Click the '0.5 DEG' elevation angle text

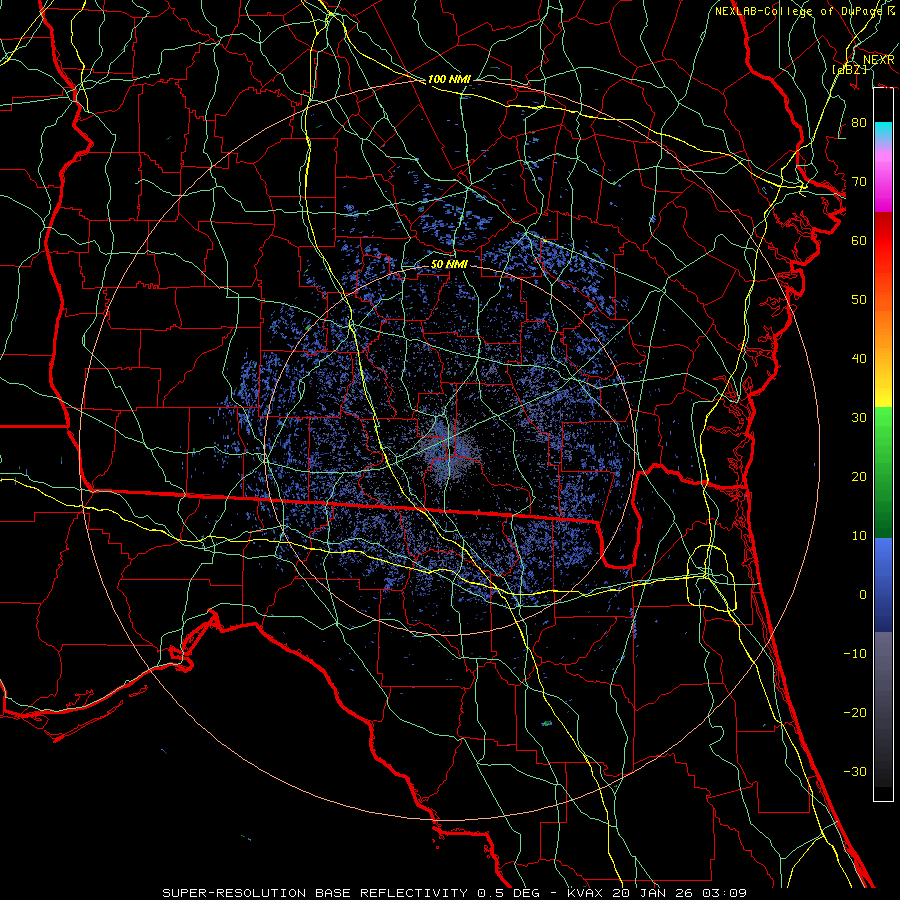507,893
